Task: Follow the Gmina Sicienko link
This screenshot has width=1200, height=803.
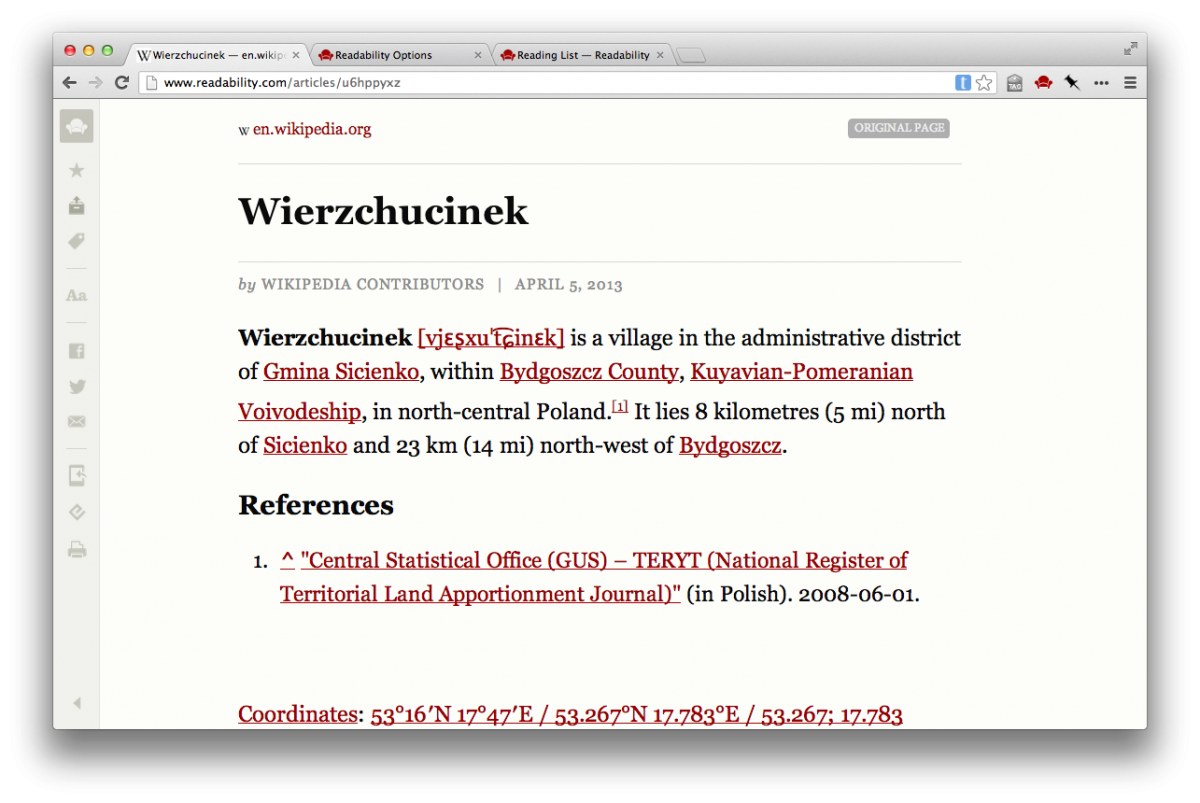Action: 340,372
